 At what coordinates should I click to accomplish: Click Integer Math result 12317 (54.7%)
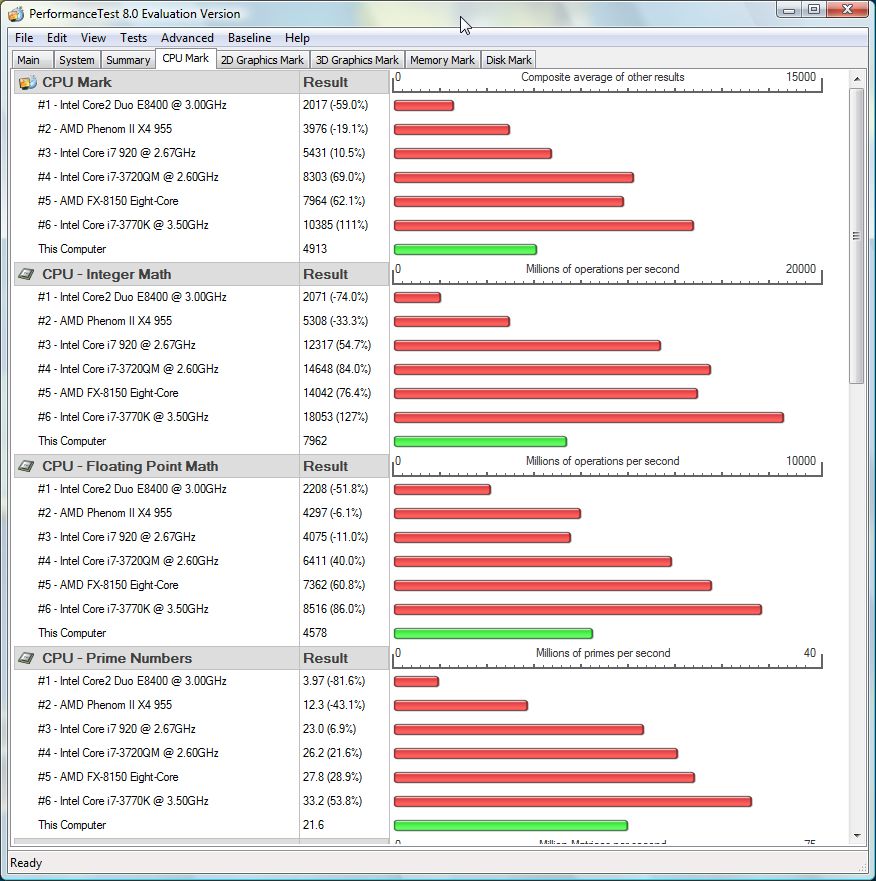coord(337,345)
